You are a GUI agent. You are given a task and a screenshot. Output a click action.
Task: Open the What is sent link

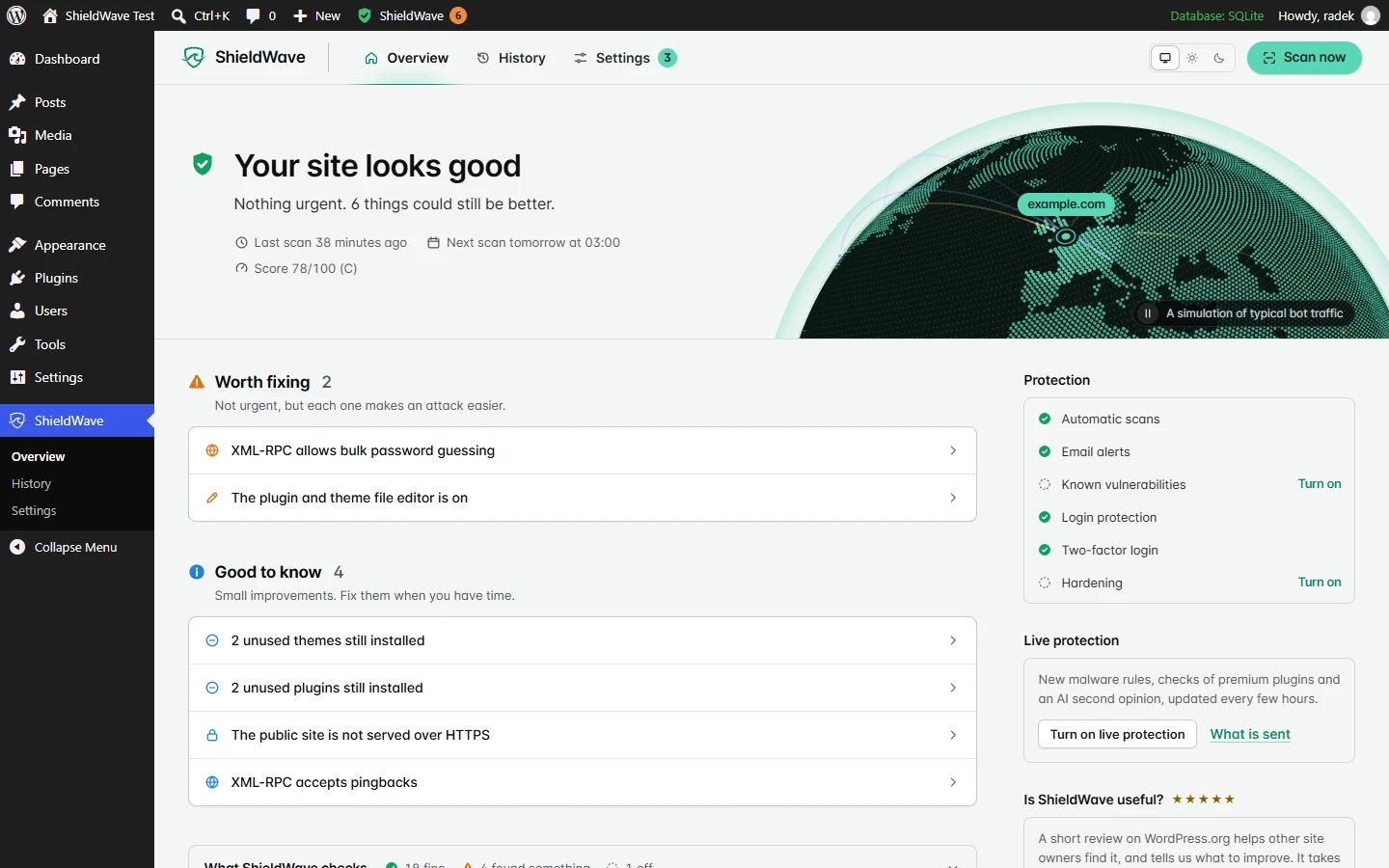[x=1250, y=734]
